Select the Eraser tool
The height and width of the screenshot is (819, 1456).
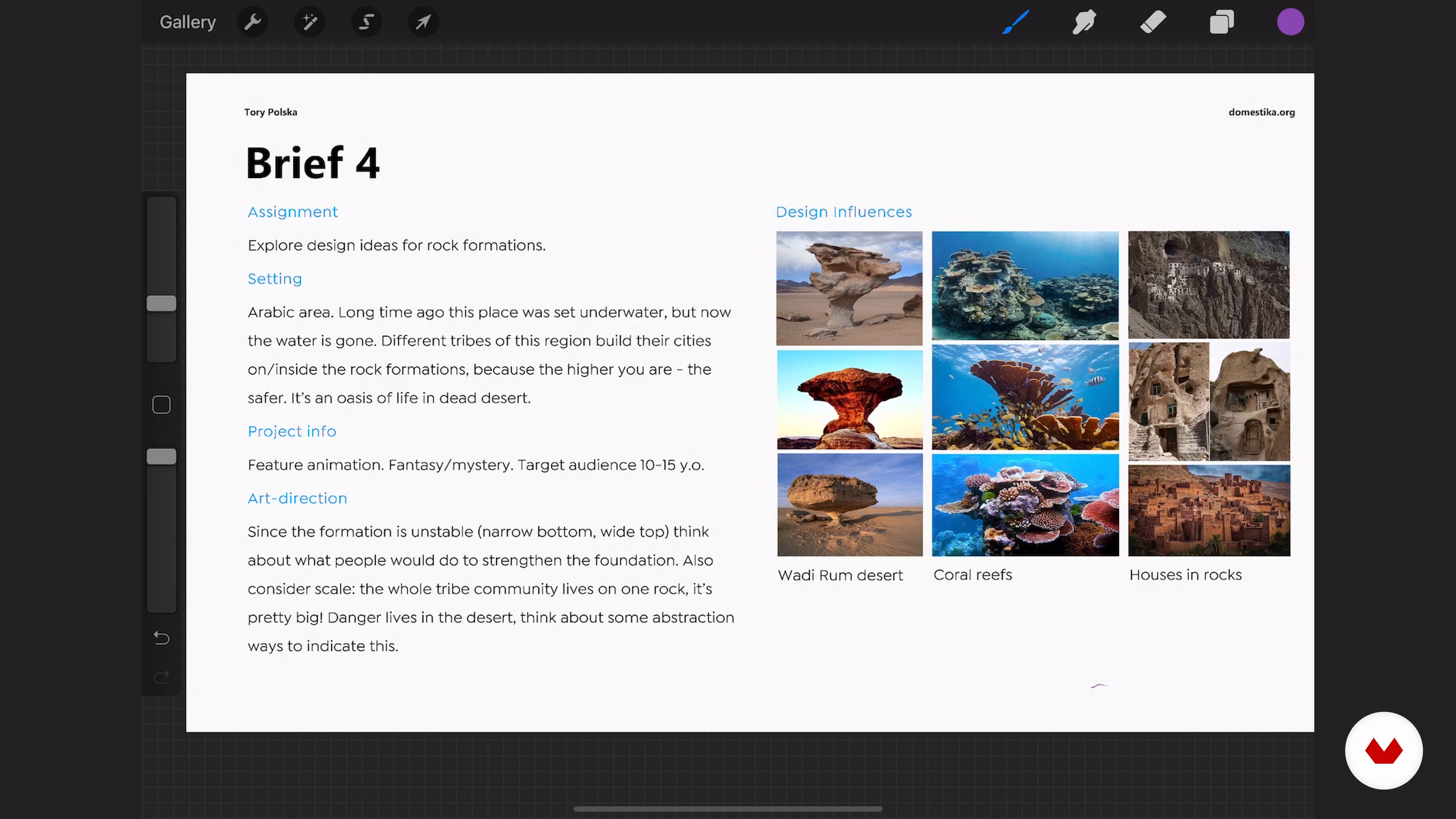1153,22
